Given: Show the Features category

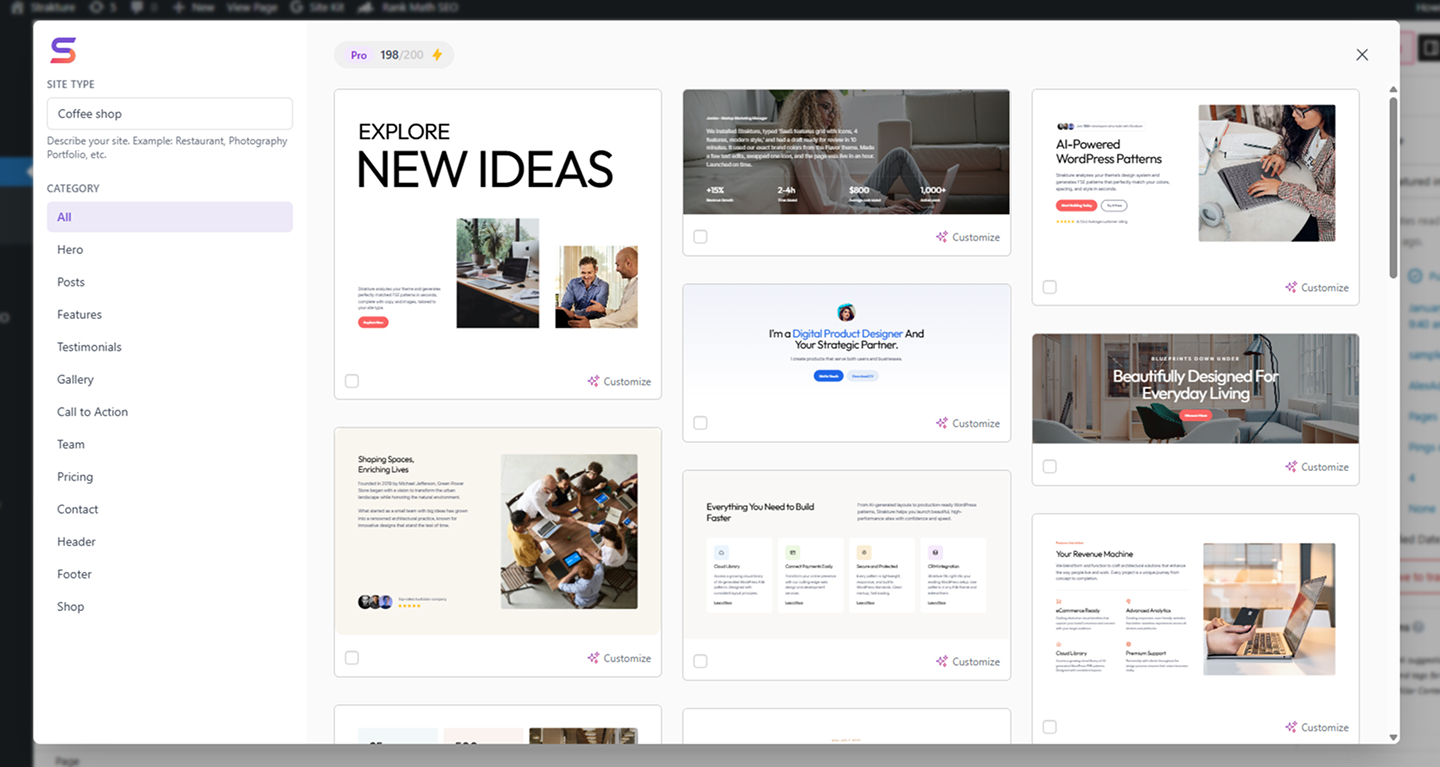Looking at the screenshot, I should (170, 315).
